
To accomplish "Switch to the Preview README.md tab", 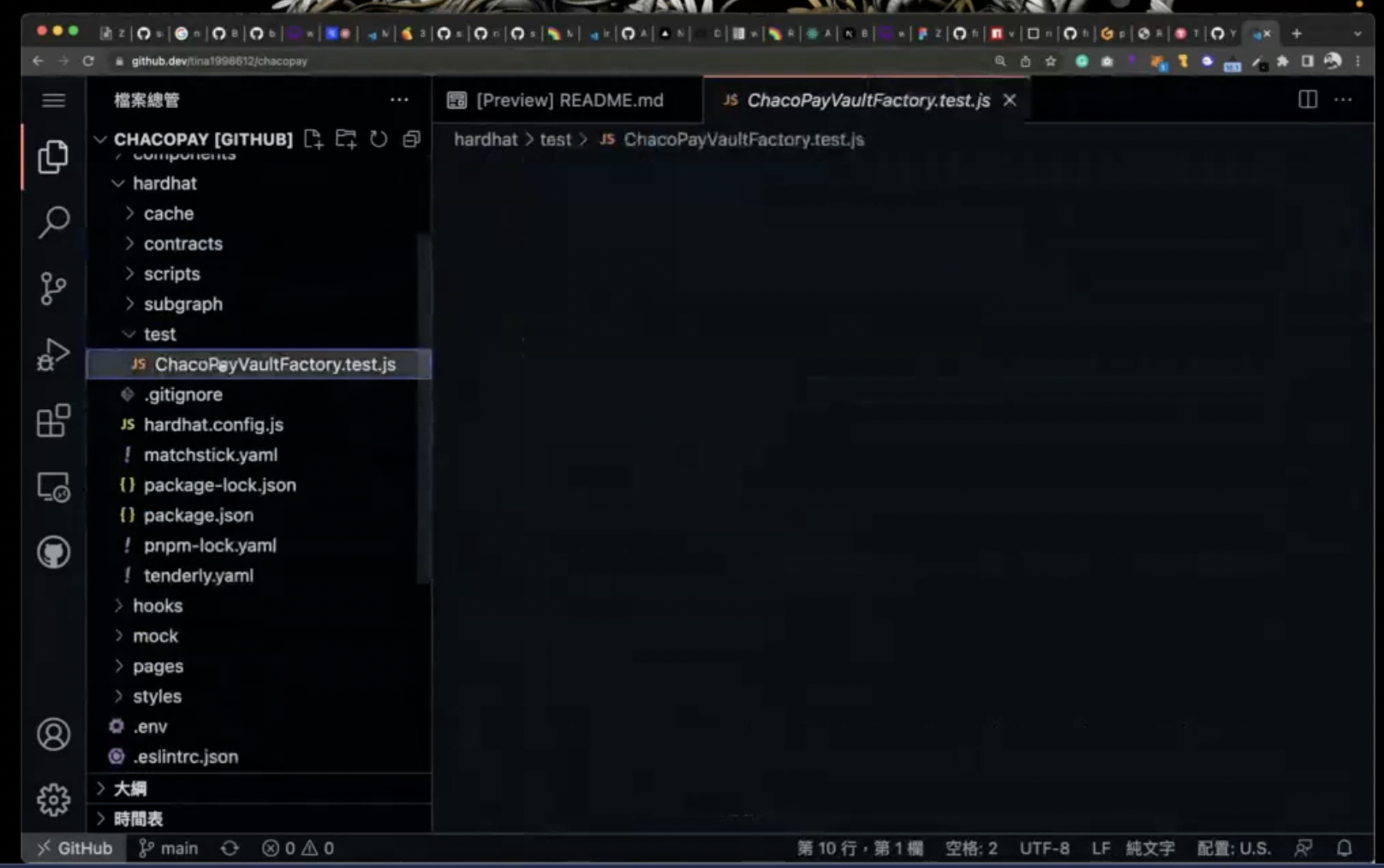I will point(569,100).
